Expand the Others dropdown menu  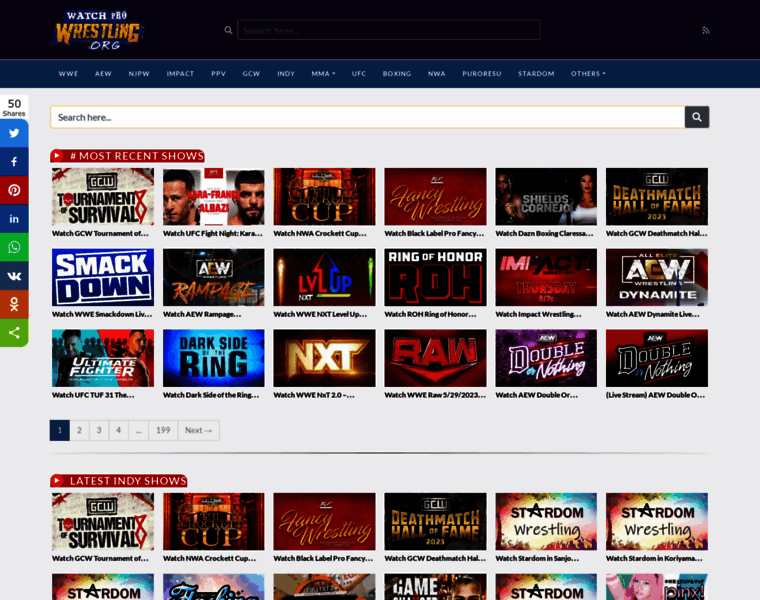click(588, 74)
